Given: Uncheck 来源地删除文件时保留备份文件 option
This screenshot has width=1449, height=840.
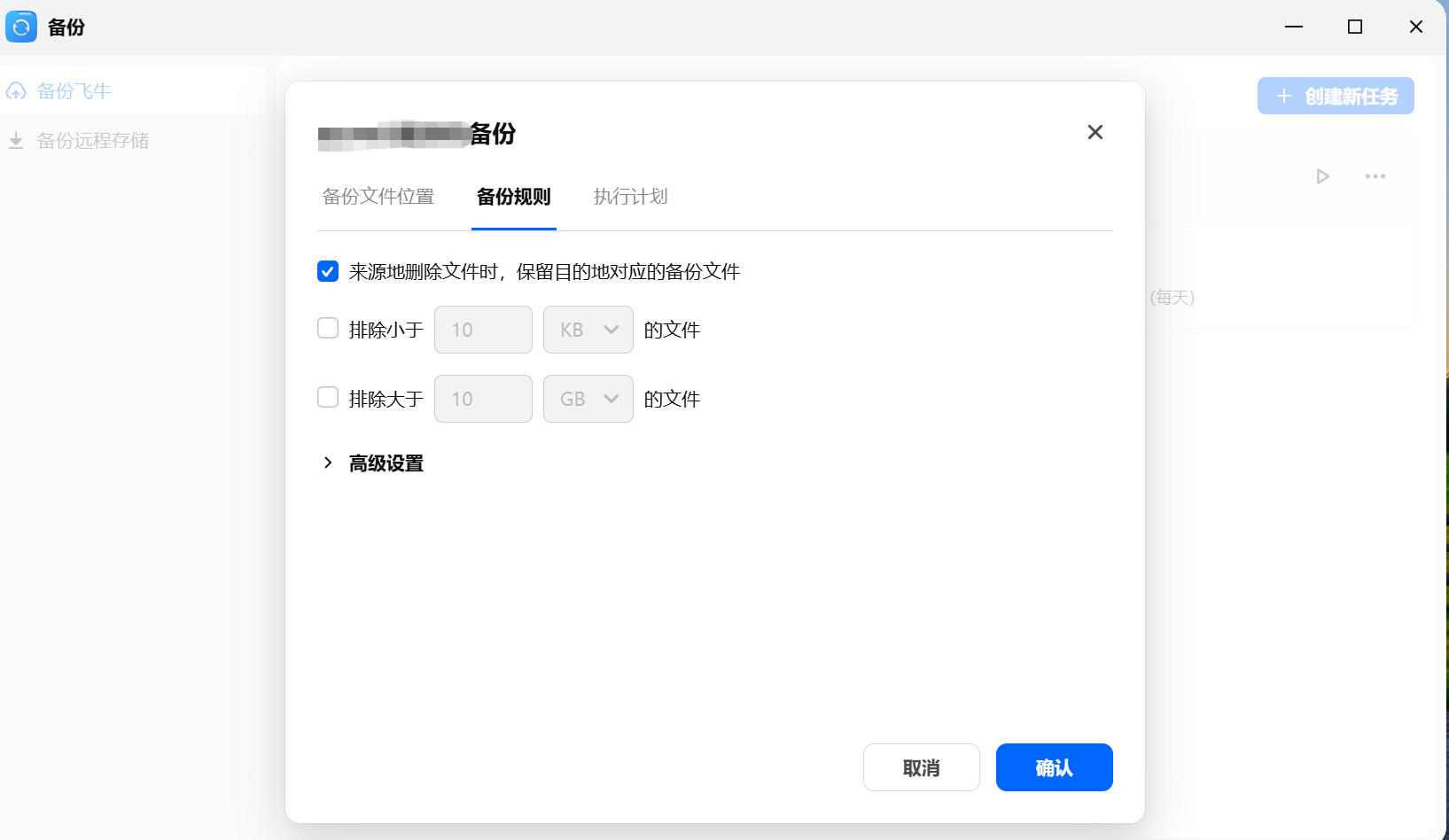Looking at the screenshot, I should pyautogui.click(x=328, y=271).
